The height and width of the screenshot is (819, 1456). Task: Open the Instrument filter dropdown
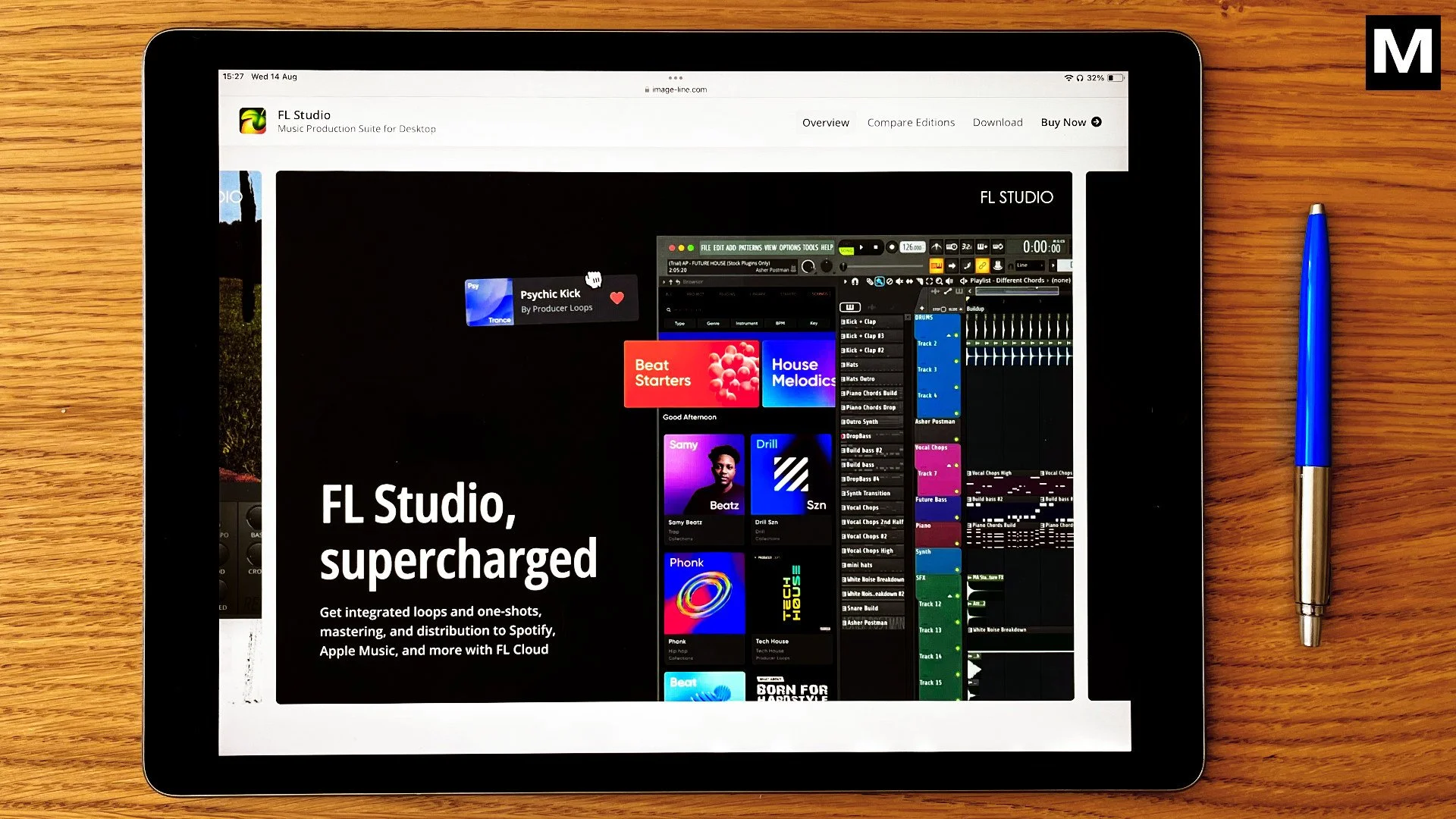tap(746, 324)
